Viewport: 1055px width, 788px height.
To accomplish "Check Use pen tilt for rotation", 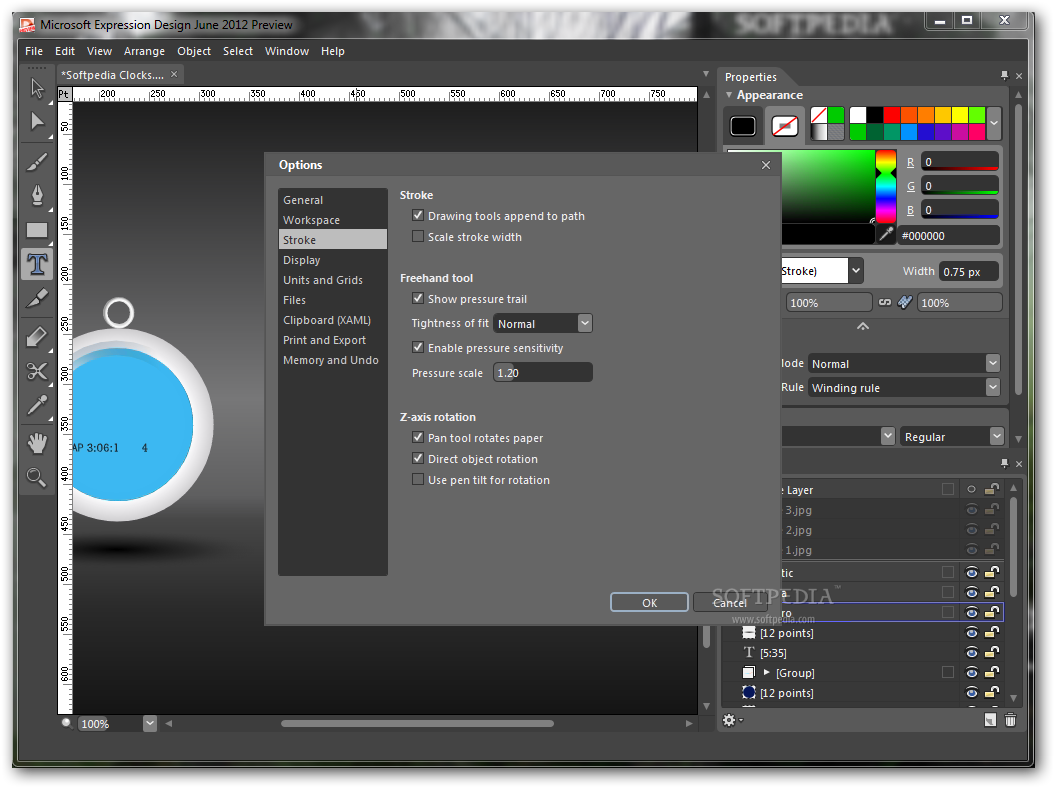I will coord(418,479).
